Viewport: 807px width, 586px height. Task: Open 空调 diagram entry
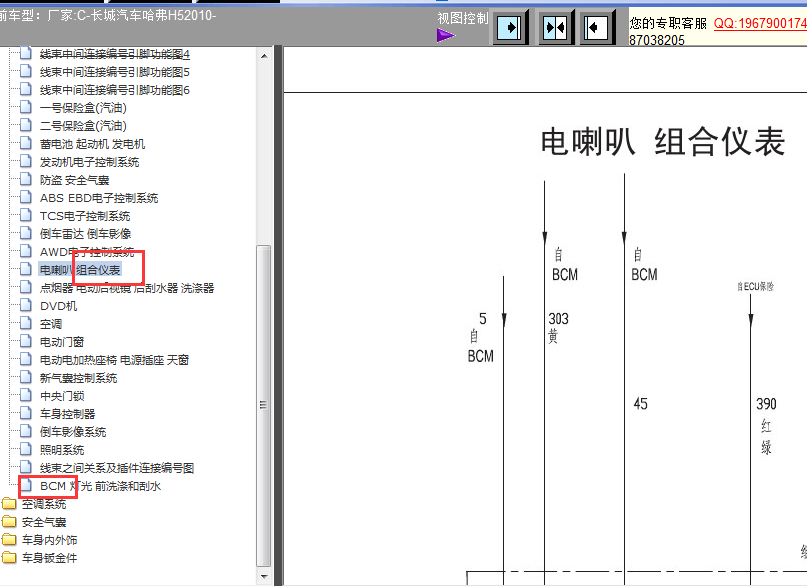pos(51,324)
